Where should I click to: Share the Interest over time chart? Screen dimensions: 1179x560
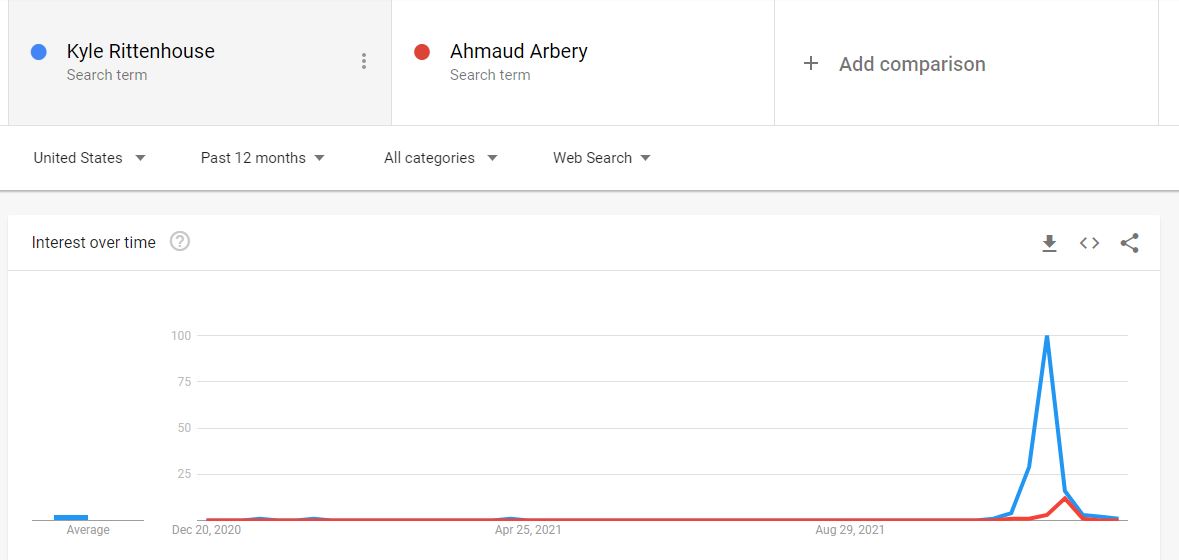click(x=1129, y=243)
